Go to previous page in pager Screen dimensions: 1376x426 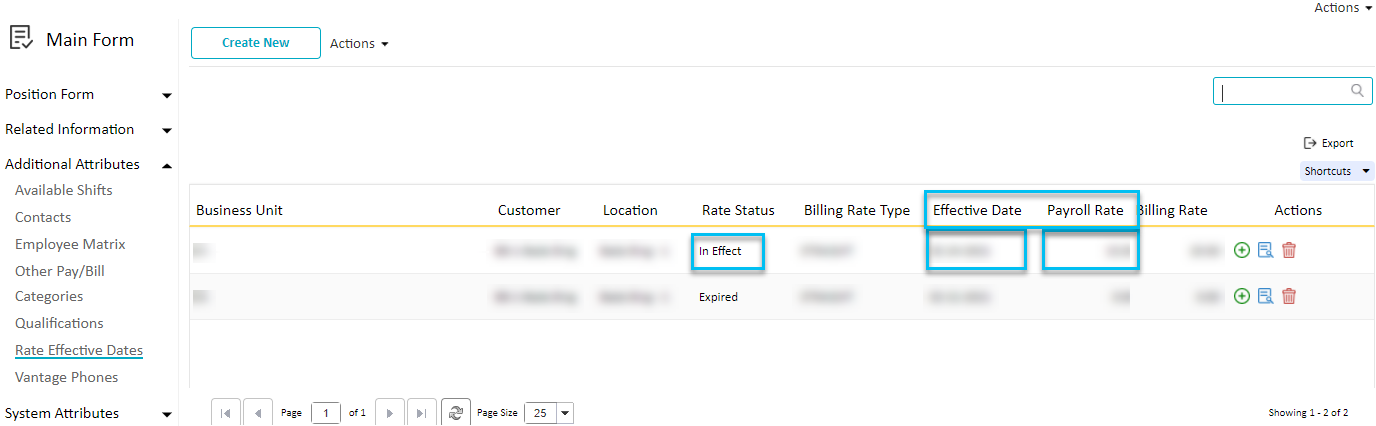click(258, 413)
